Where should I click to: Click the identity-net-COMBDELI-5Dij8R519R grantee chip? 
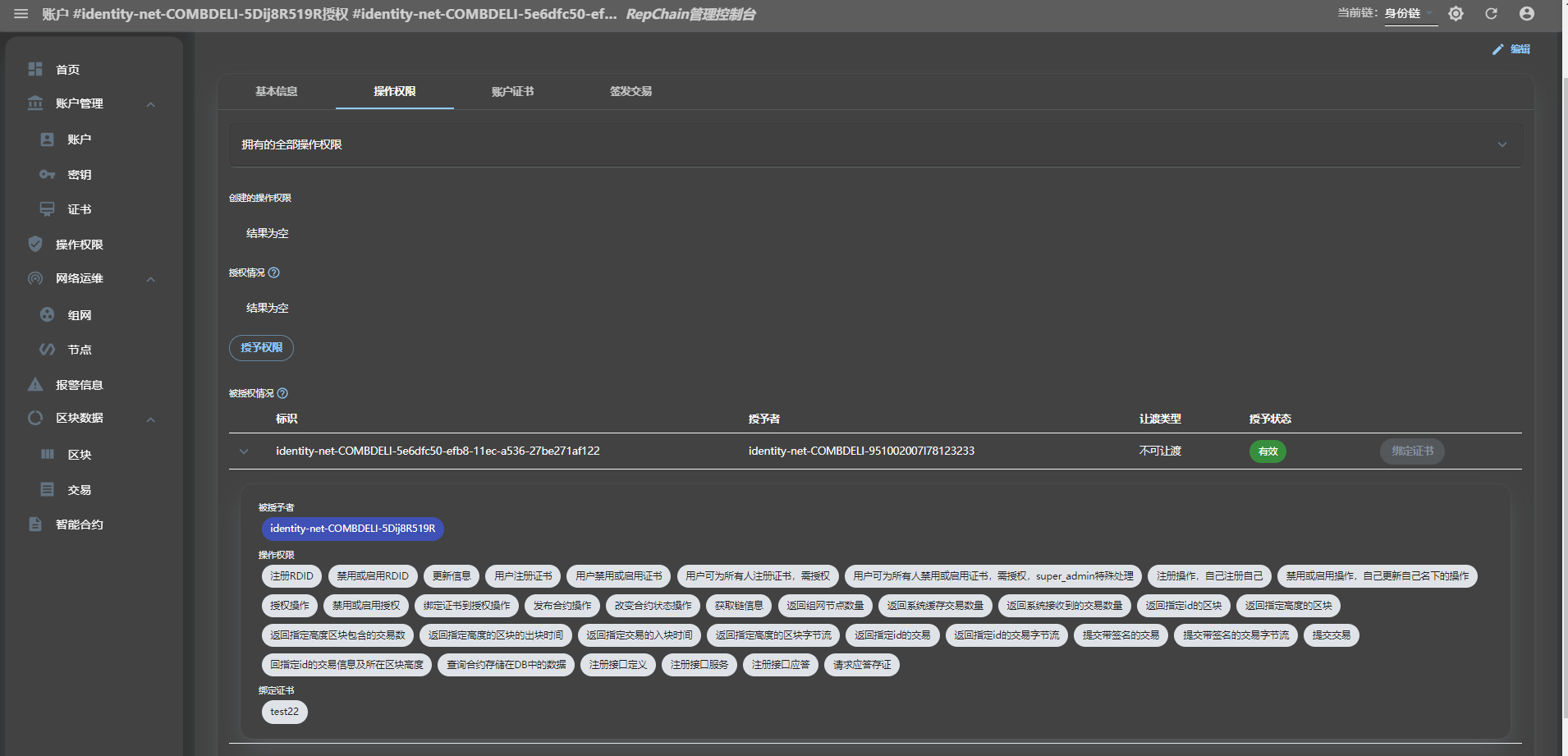coord(353,529)
